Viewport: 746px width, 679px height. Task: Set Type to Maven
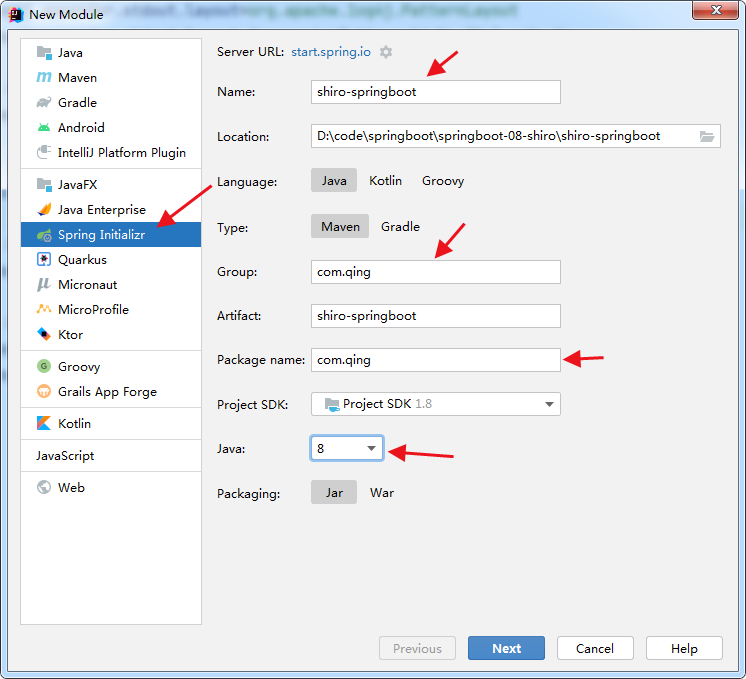click(x=340, y=226)
